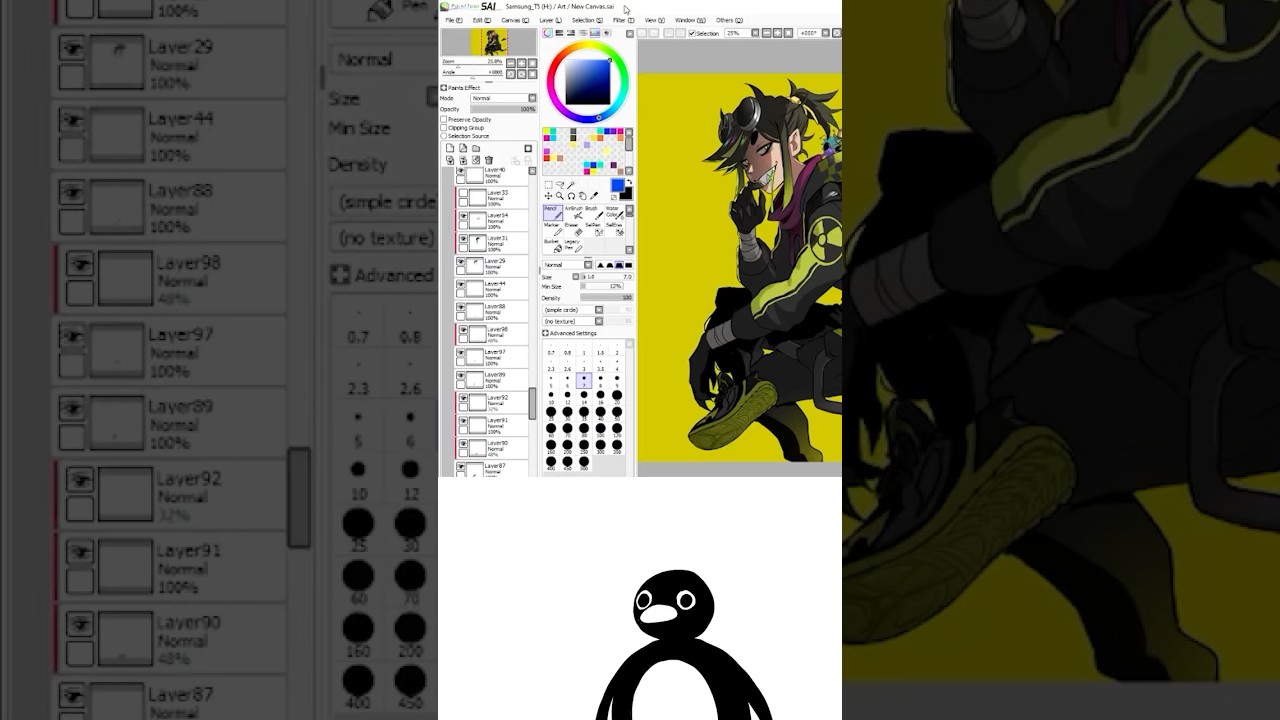Click the layer list scrollbar thumb
The image size is (1280, 720).
click(532, 404)
